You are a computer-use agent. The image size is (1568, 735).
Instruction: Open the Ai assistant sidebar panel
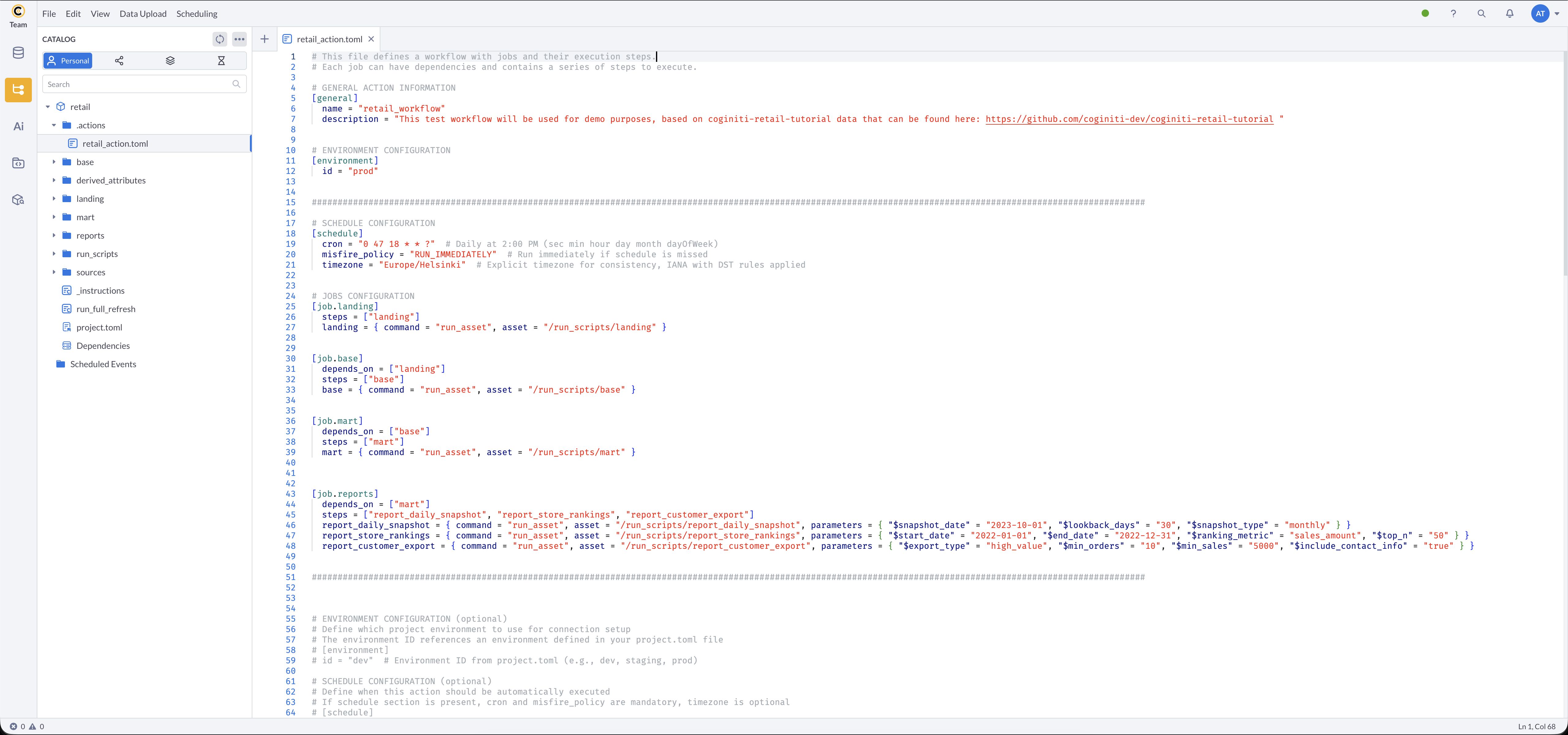pos(18,126)
